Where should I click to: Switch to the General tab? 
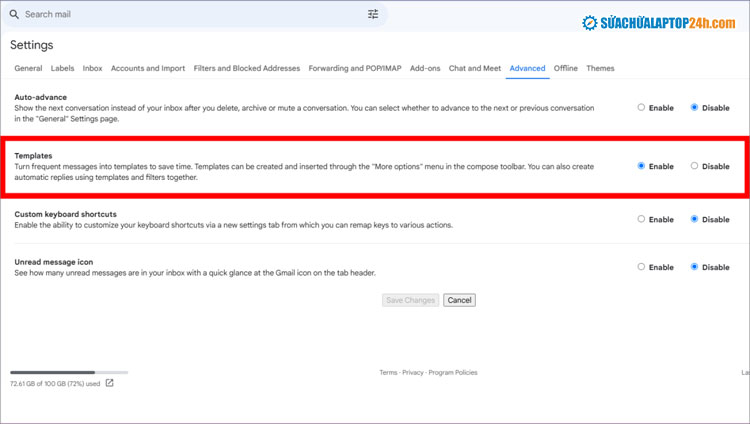(28, 68)
